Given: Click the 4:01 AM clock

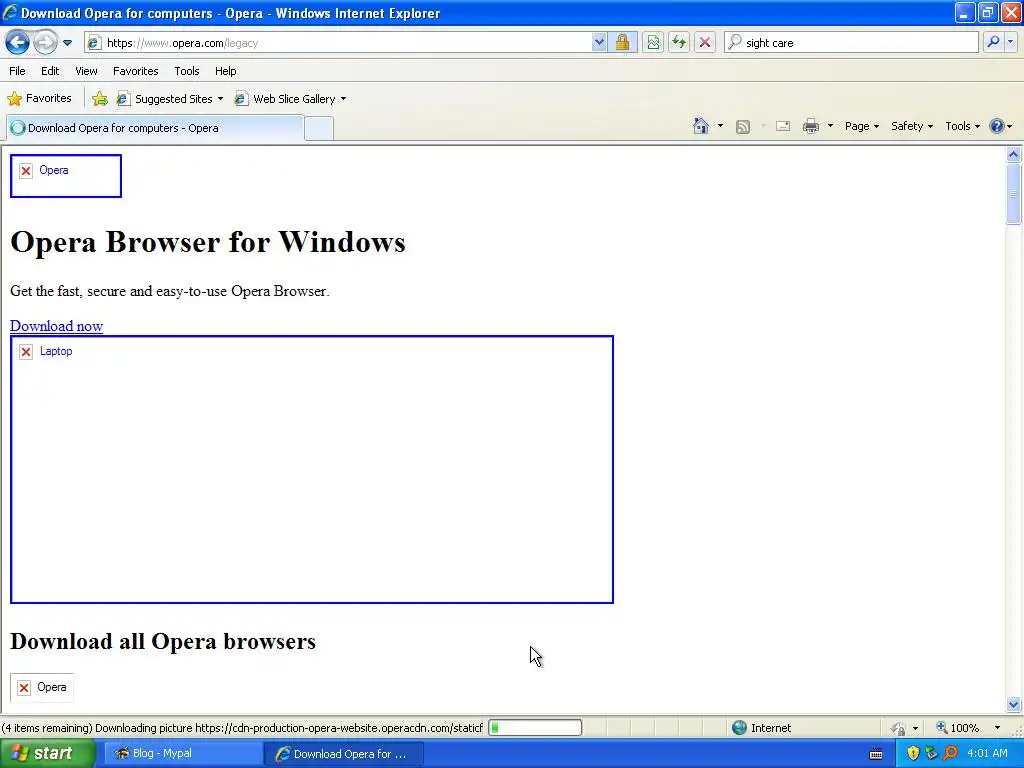Looking at the screenshot, I should (987, 754).
